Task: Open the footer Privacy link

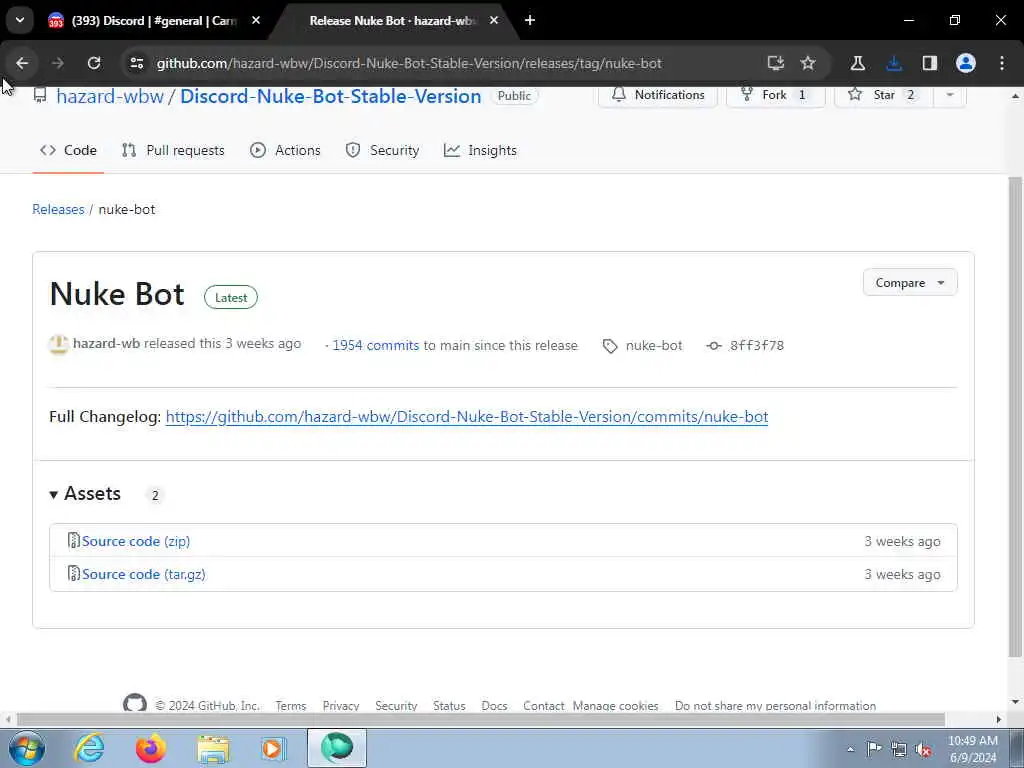Action: click(x=341, y=706)
